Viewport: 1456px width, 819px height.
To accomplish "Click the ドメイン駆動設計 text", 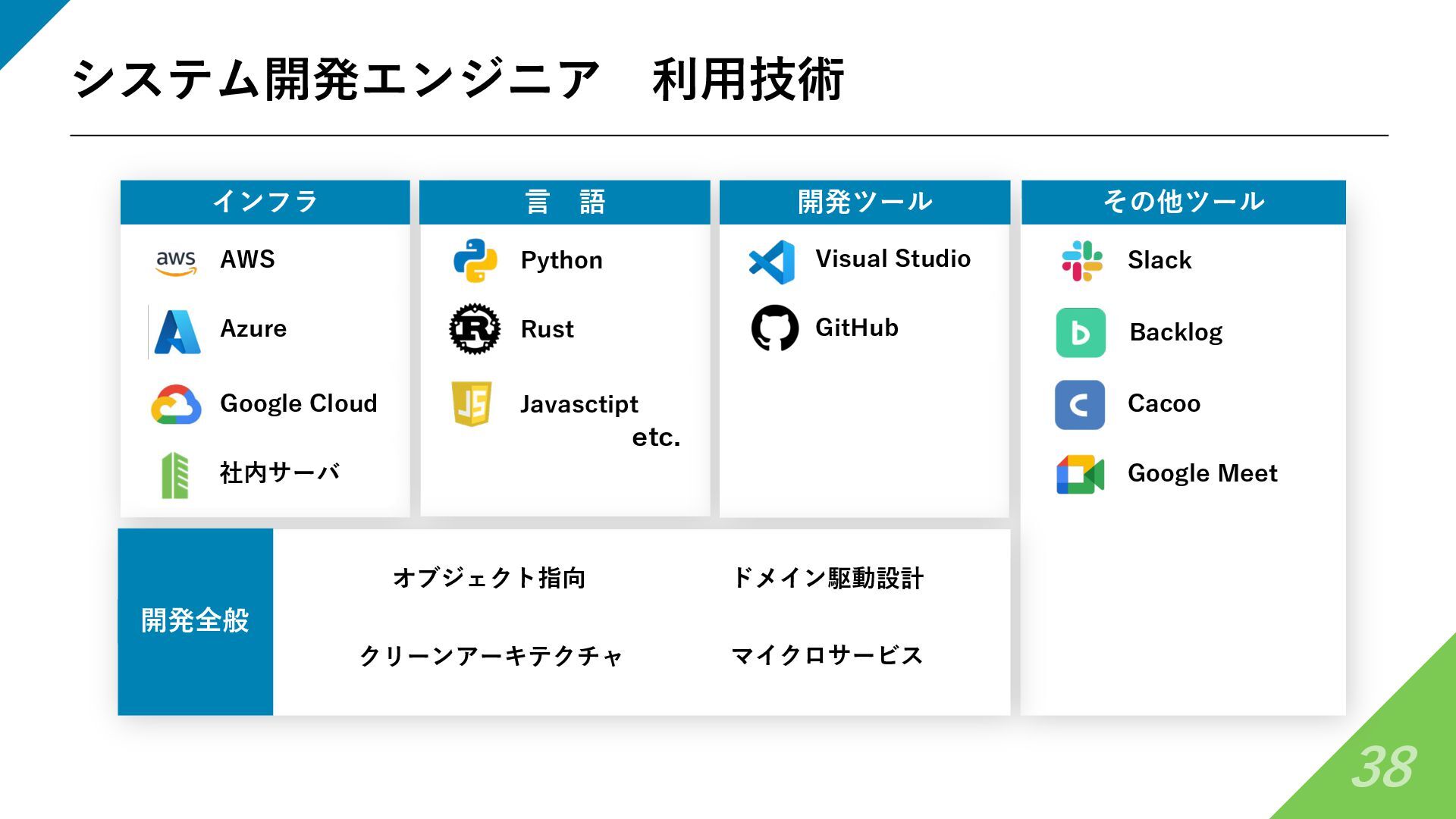I will click(827, 579).
